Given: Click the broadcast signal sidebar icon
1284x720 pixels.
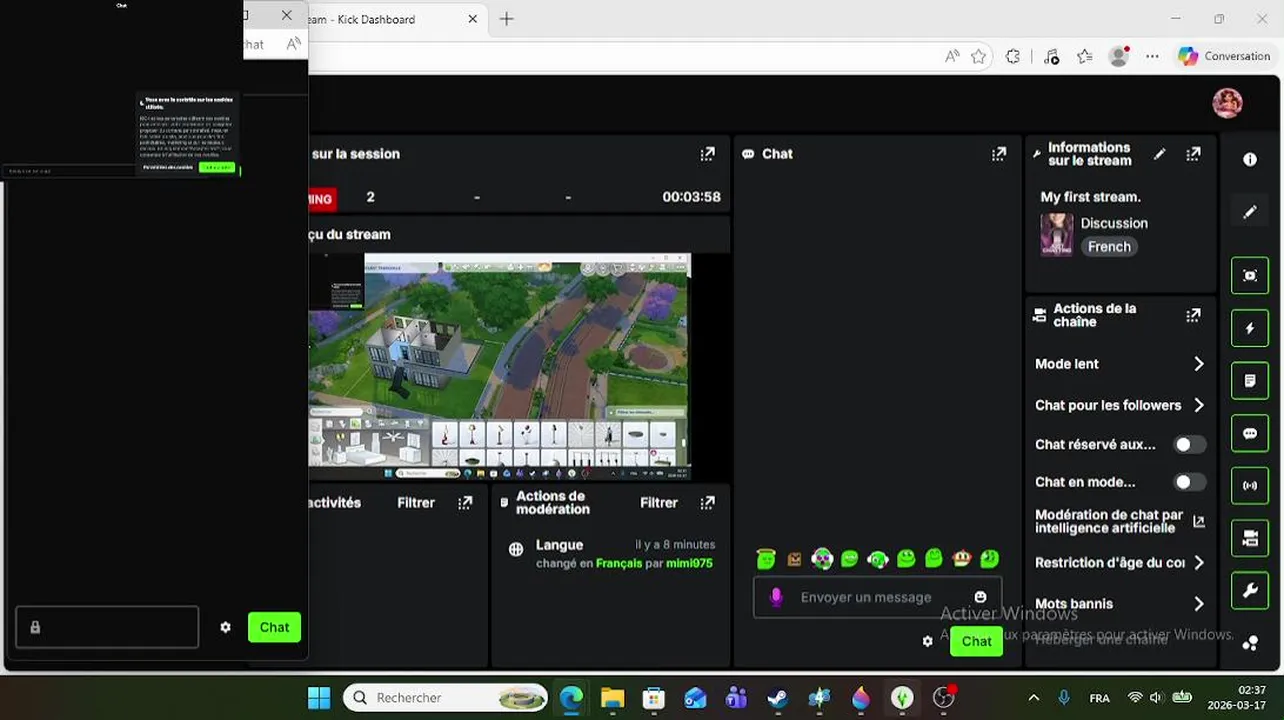Looking at the screenshot, I should pos(1250,486).
